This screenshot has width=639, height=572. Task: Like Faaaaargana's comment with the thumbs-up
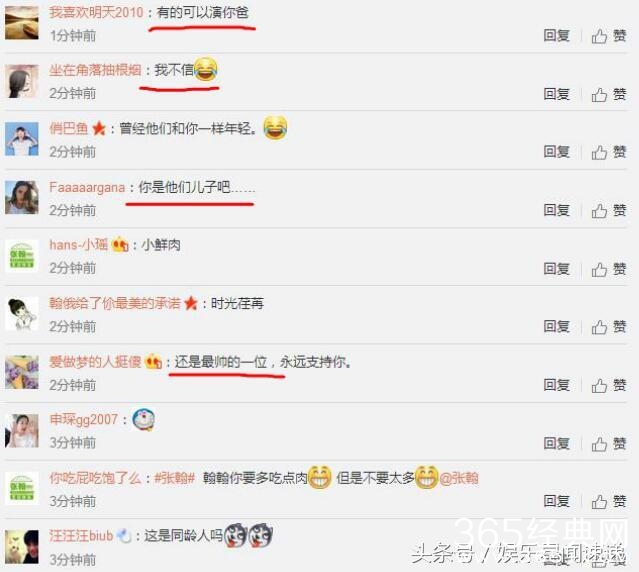pyautogui.click(x=609, y=211)
